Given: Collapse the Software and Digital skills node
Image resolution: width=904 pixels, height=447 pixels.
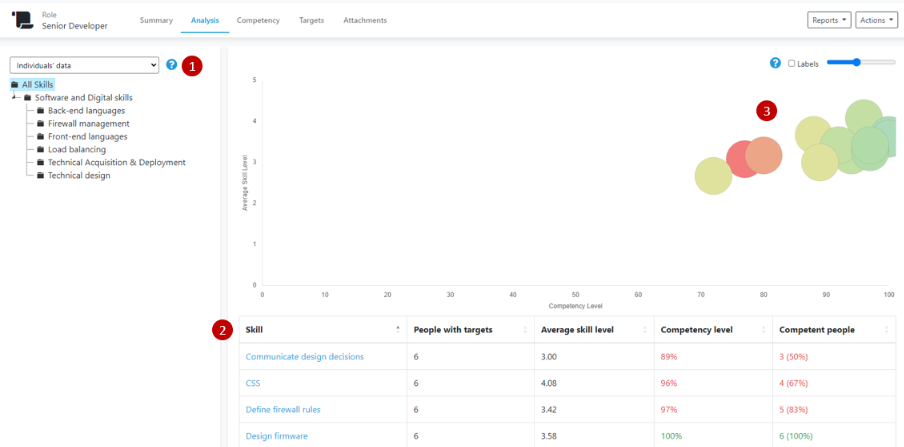Looking at the screenshot, I should (x=15, y=98).
